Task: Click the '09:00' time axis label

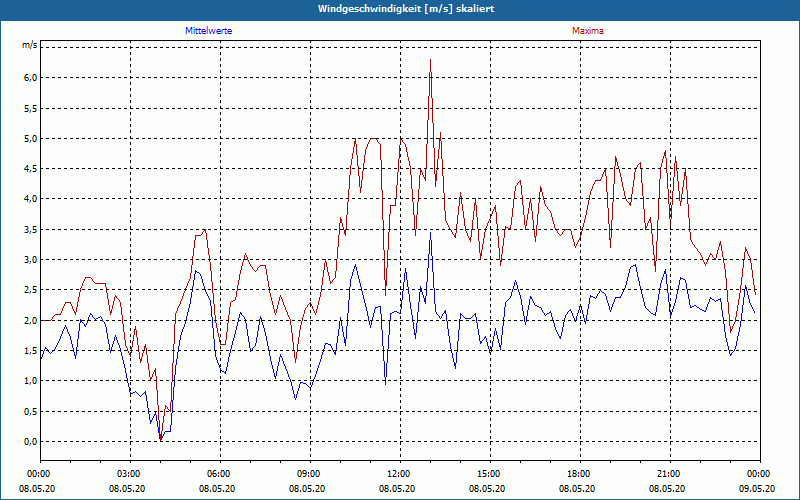Action: [x=310, y=474]
